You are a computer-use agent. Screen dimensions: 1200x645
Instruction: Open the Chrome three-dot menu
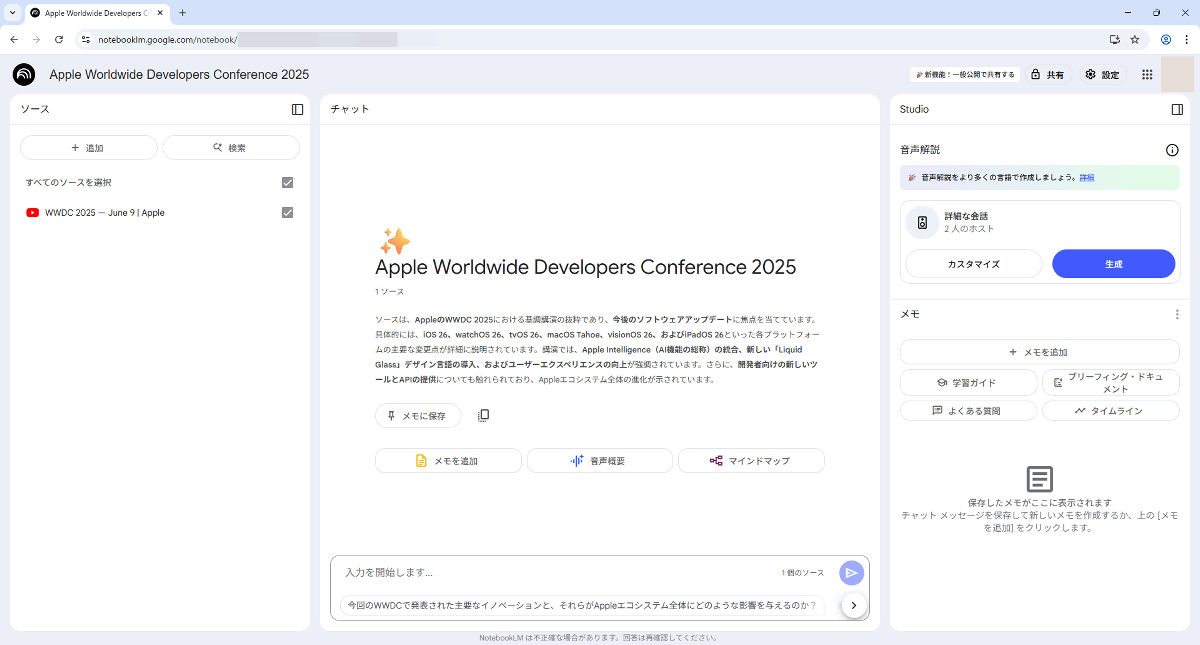pyautogui.click(x=1187, y=39)
